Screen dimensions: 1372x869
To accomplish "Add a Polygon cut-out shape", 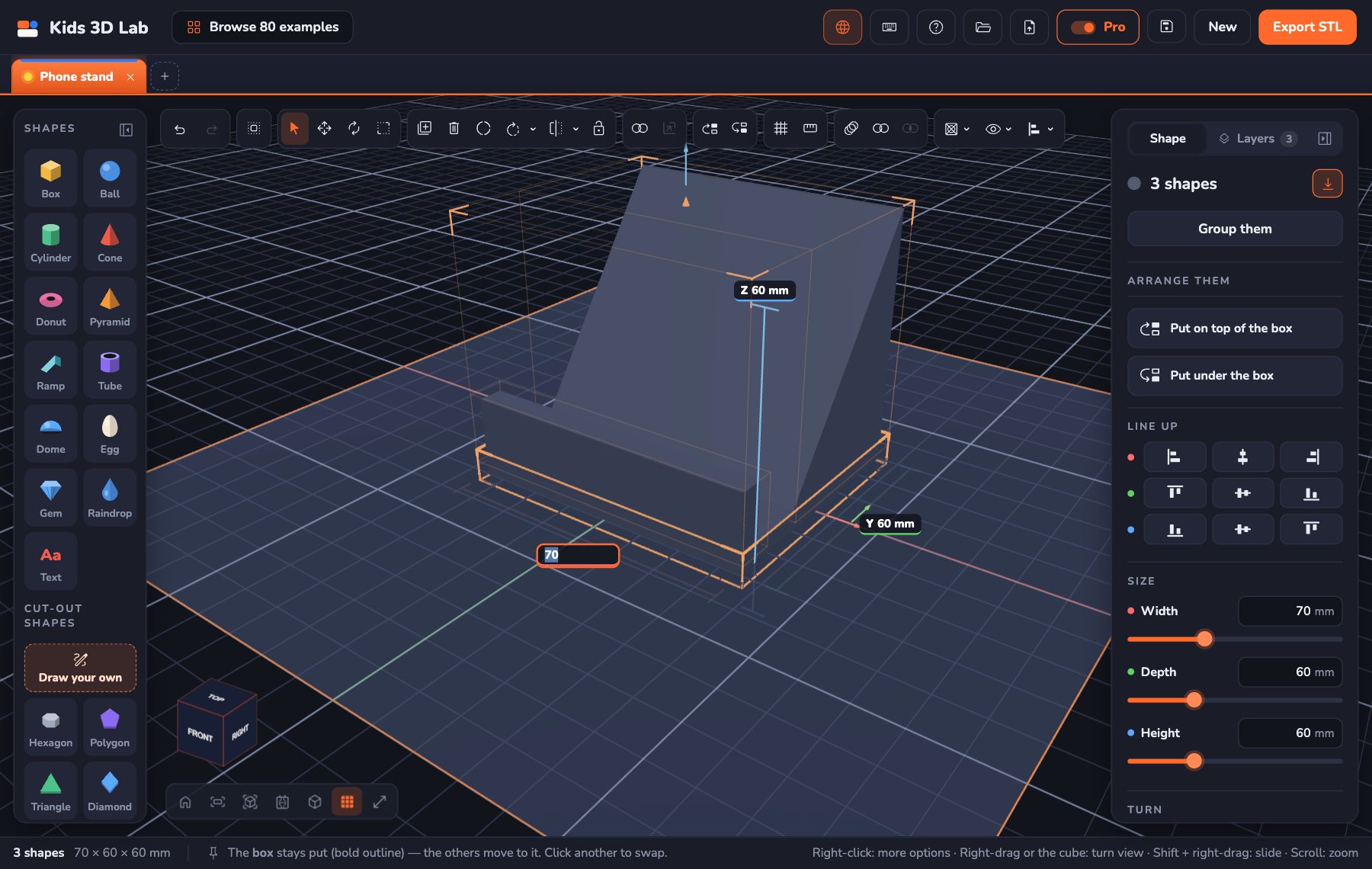I will pos(110,727).
